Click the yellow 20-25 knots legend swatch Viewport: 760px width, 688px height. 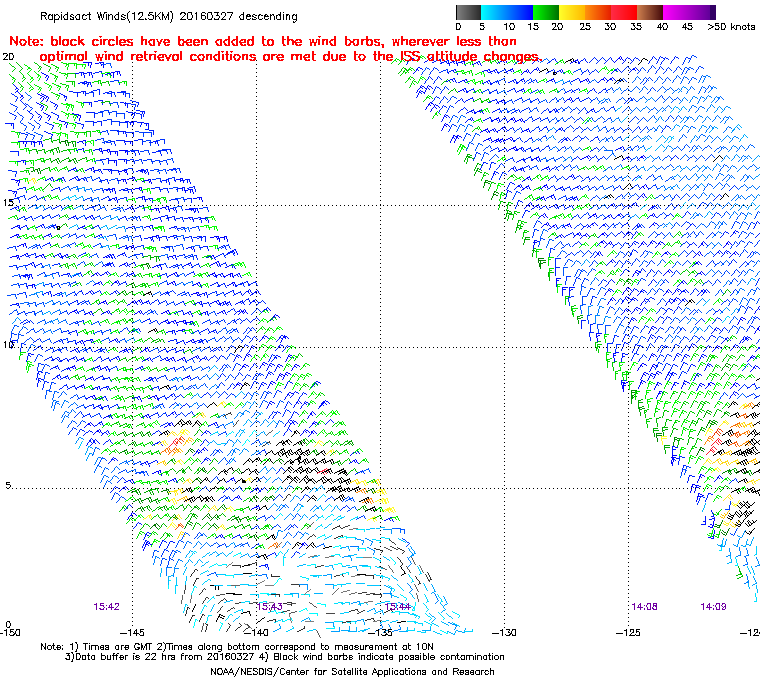[x=572, y=12]
